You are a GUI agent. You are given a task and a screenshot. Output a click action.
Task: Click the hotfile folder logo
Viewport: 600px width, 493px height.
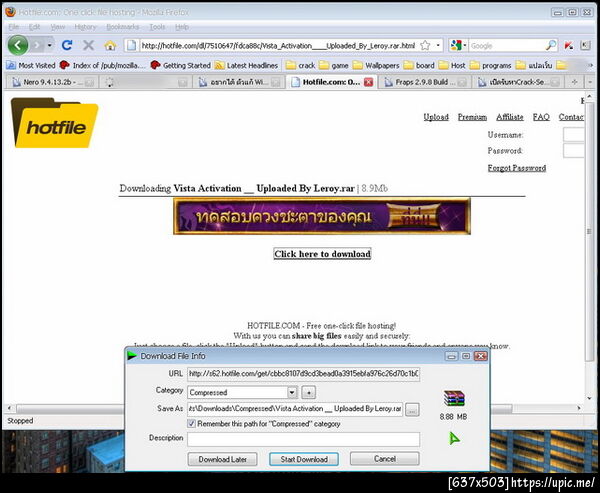pos(54,123)
